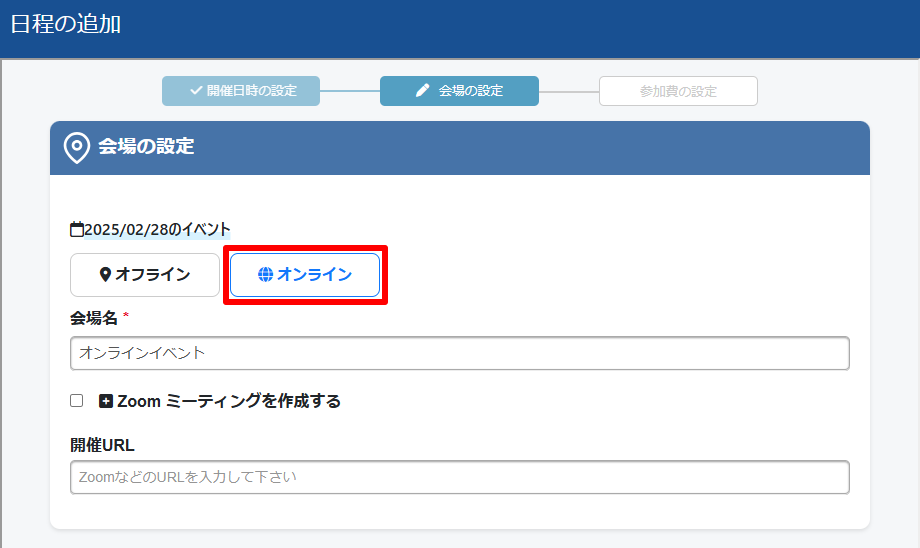The width and height of the screenshot is (920, 548).
Task: Click the location pin icon in 会場の設定 header
Action: (x=77, y=147)
